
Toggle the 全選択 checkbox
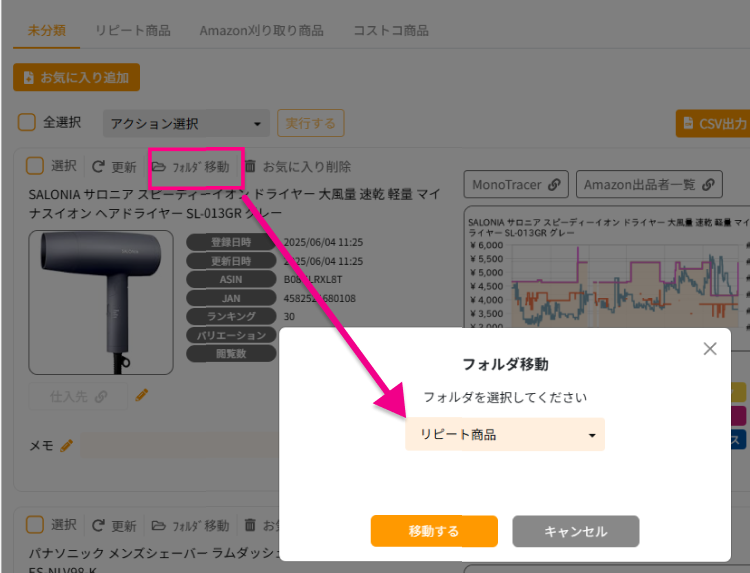click(x=26, y=122)
